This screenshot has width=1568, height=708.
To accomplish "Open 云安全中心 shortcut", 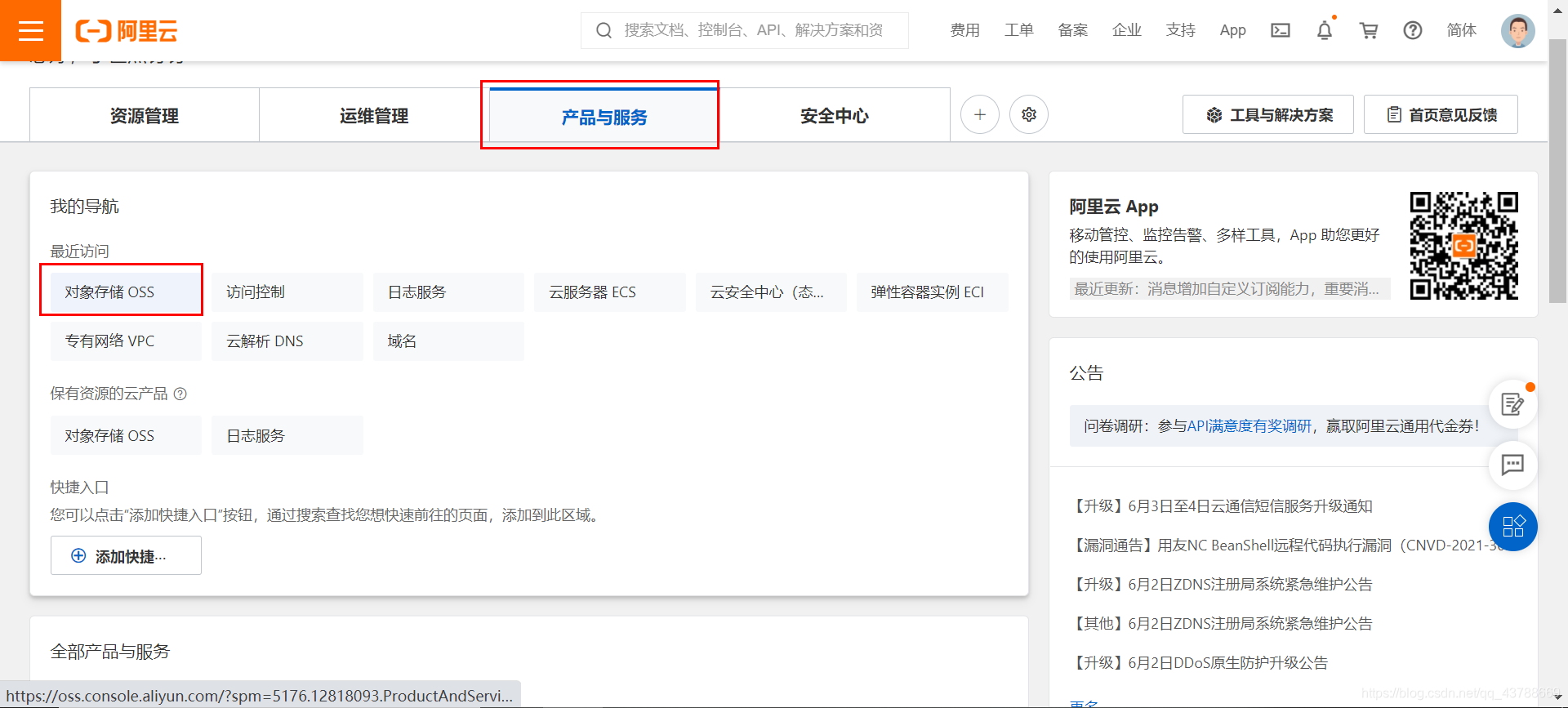I will coord(771,292).
